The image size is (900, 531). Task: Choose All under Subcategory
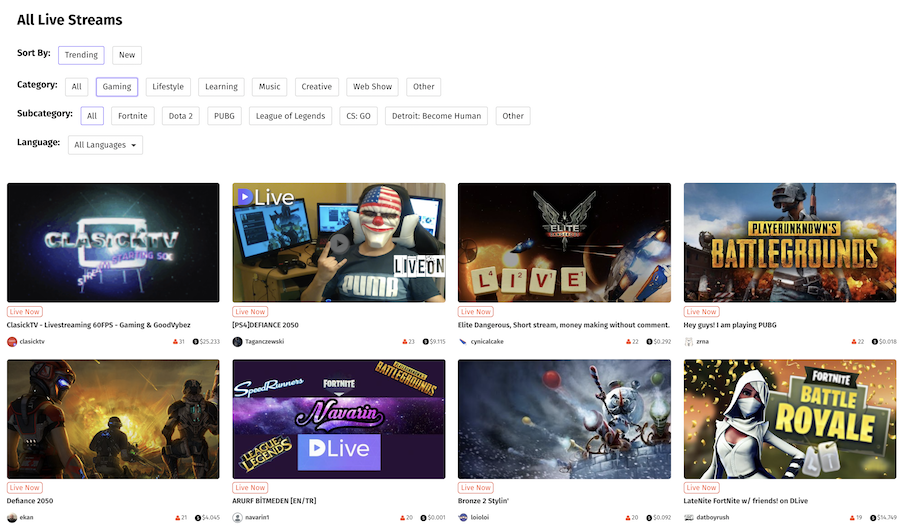click(92, 116)
